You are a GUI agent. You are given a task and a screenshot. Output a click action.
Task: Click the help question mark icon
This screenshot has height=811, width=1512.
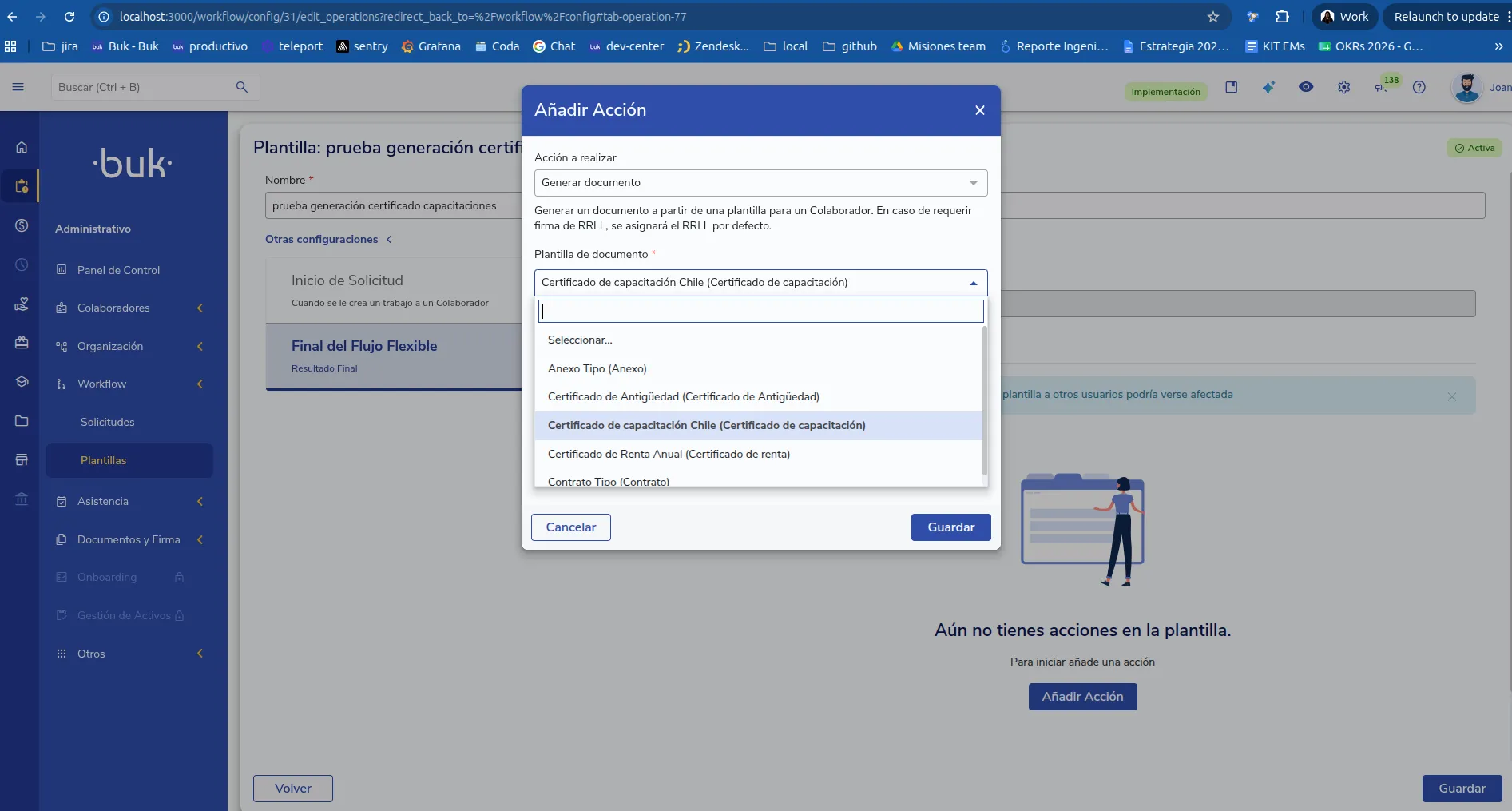click(x=1419, y=87)
